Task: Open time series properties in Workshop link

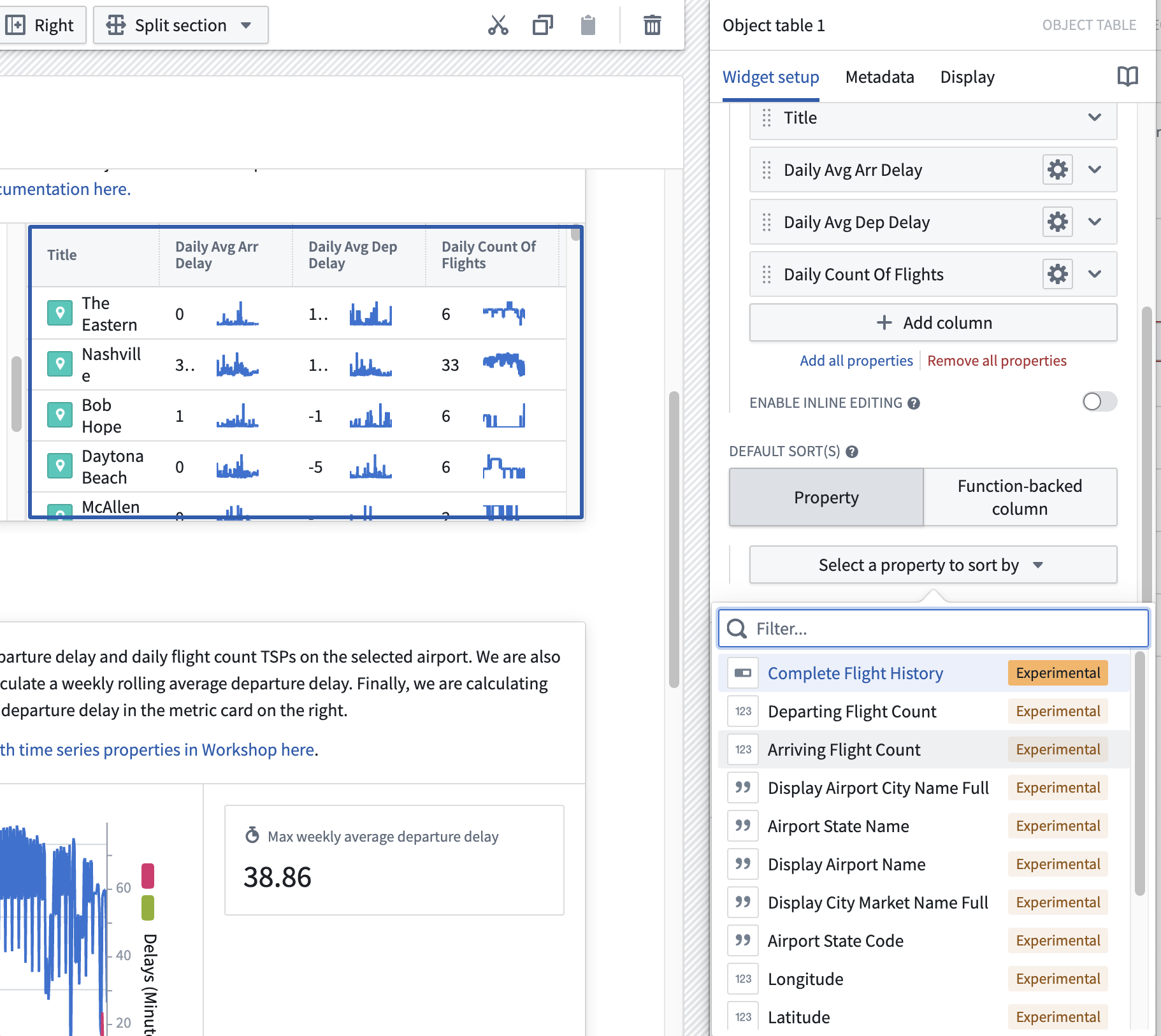Action: pyautogui.click(x=158, y=750)
